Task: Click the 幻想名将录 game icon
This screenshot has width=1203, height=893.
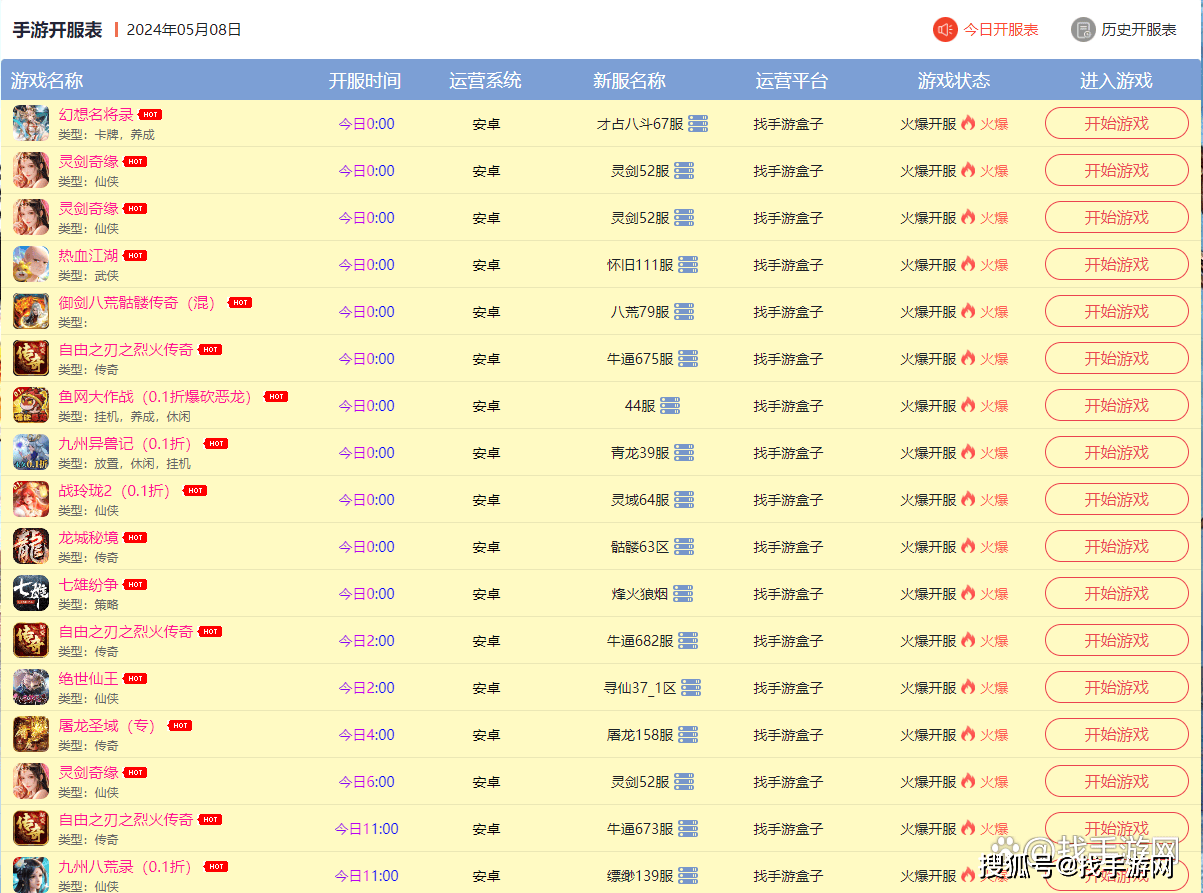Action: [x=30, y=123]
